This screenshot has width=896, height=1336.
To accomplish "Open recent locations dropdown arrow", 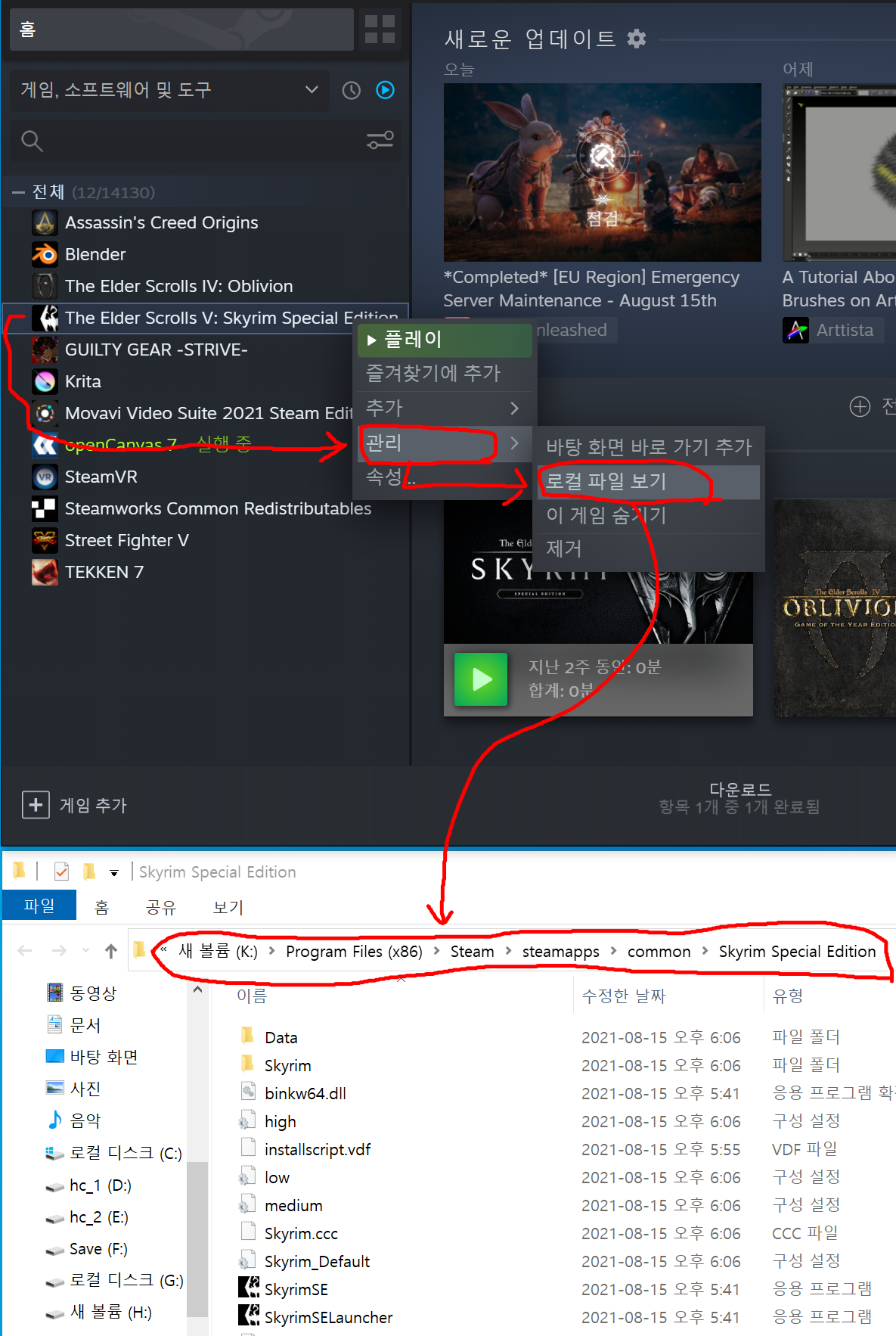I will pos(85,950).
